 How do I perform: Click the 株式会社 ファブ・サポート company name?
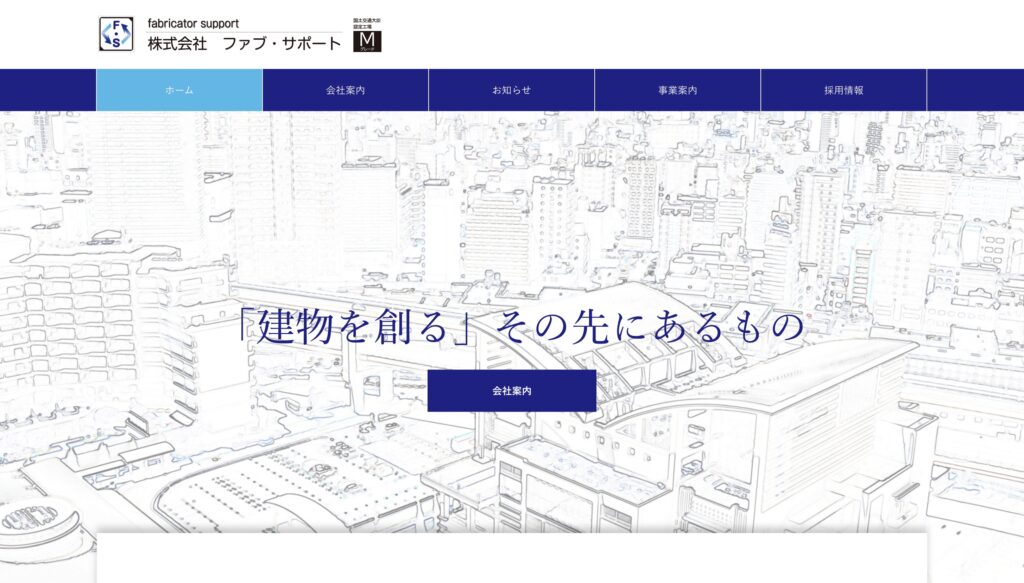click(x=243, y=44)
